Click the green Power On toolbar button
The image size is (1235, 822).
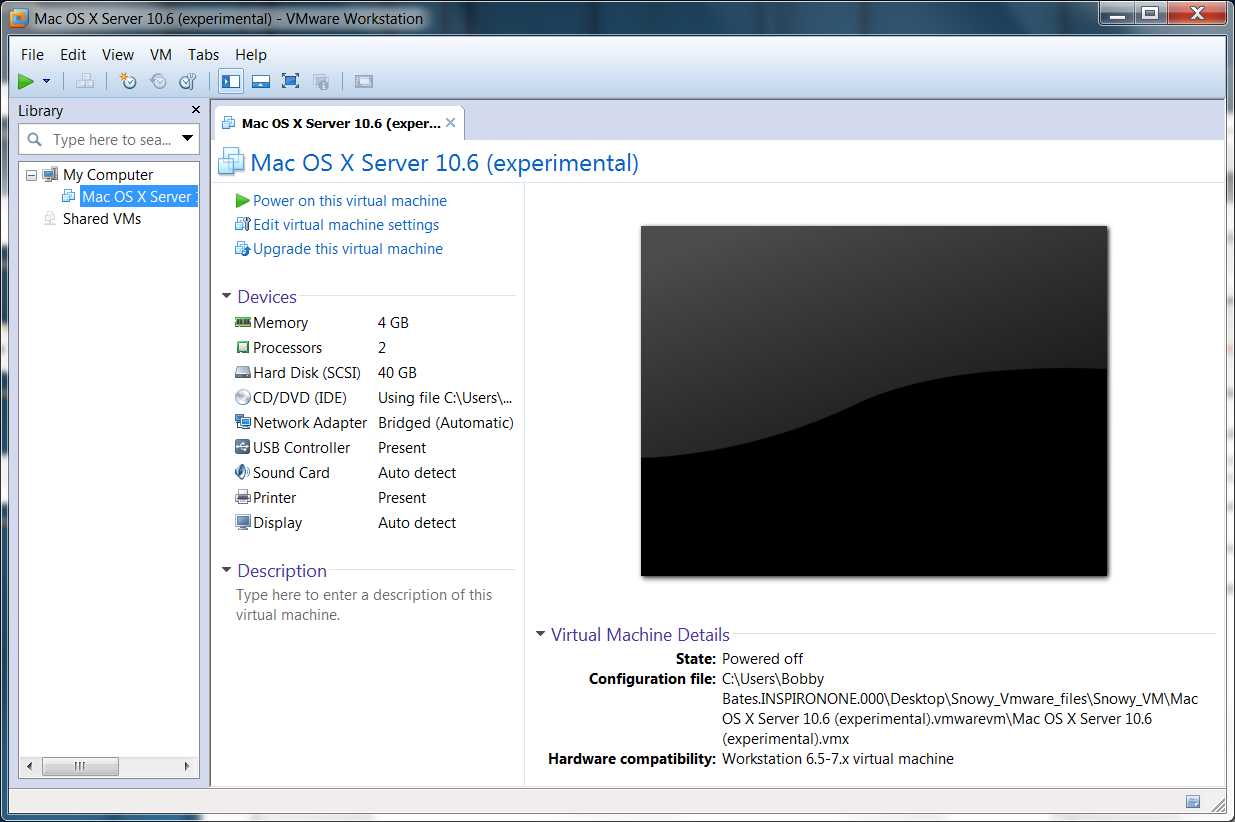(x=26, y=81)
